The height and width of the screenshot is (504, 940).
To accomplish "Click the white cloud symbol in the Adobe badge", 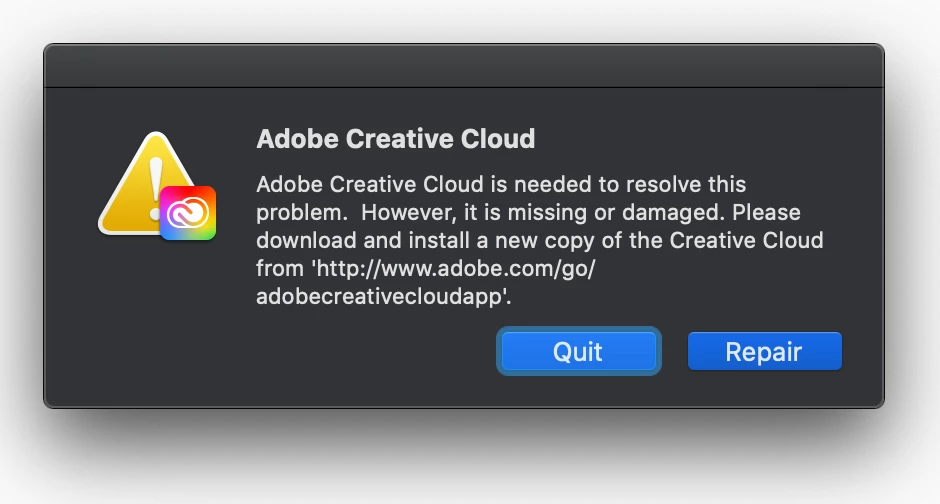I will click(188, 213).
